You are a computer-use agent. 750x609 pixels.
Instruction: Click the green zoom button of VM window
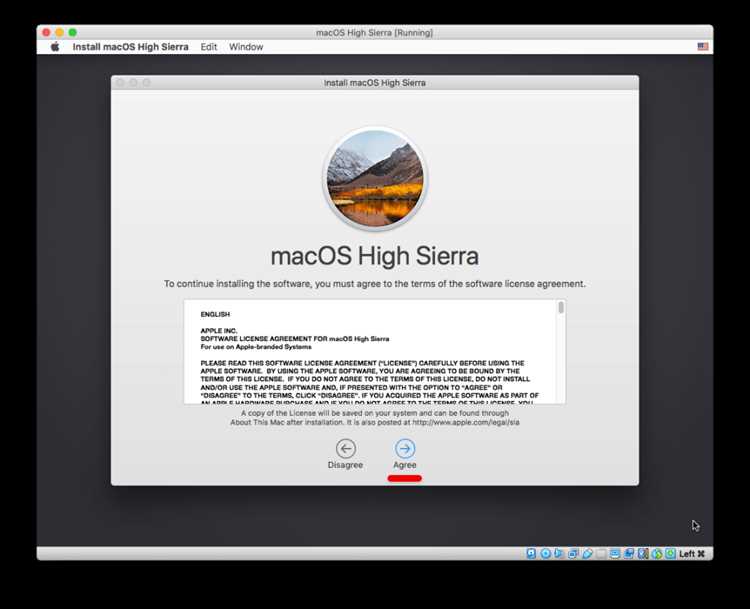pyautogui.click(x=73, y=33)
